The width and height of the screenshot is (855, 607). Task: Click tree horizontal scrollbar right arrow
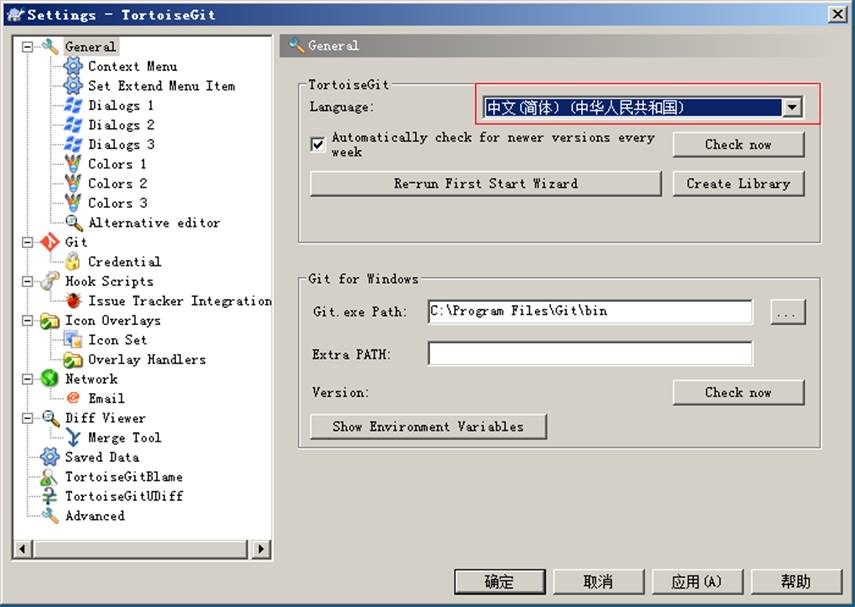point(261,549)
